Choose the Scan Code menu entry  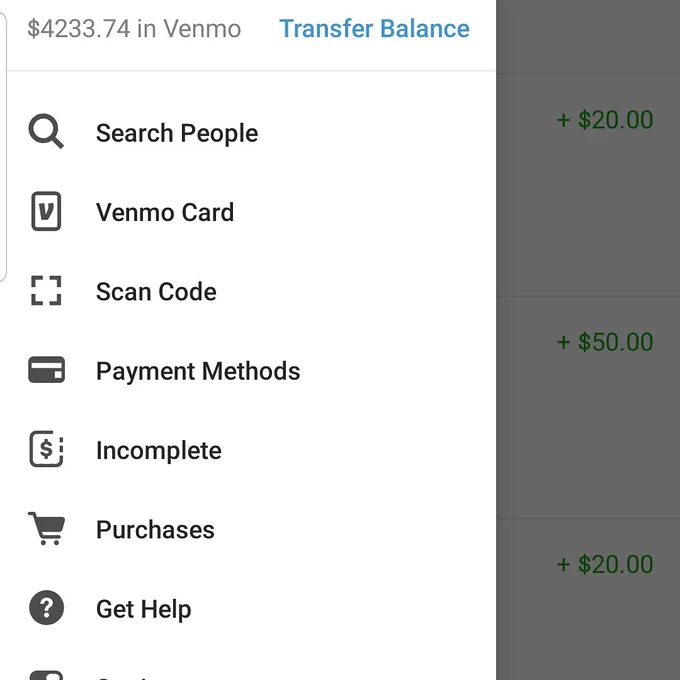click(248, 291)
